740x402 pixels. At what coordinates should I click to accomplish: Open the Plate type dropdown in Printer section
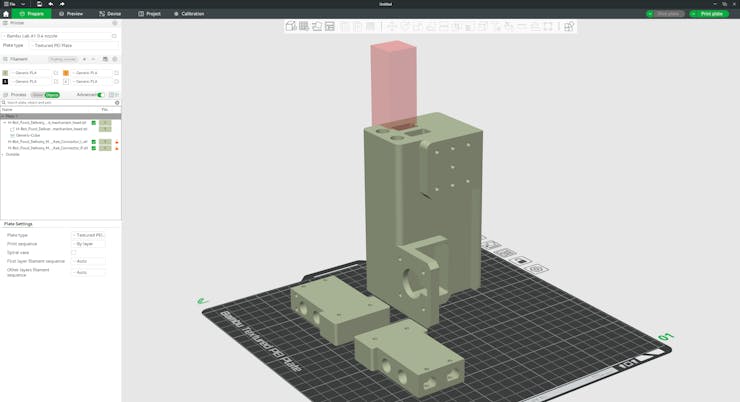pos(75,45)
